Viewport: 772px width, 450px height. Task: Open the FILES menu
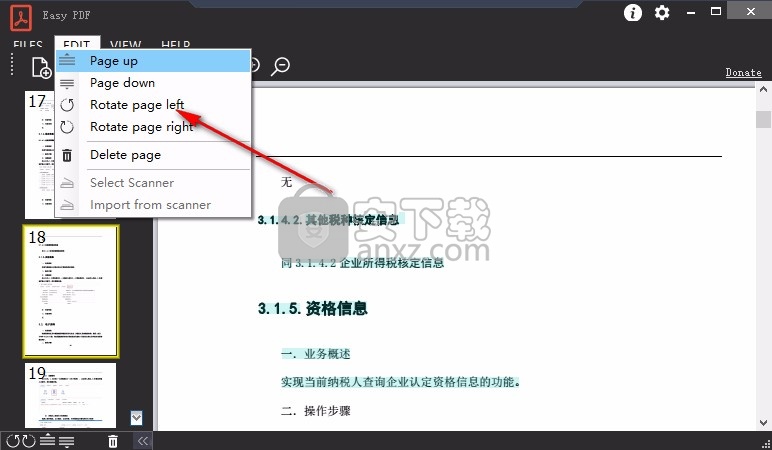[x=28, y=44]
